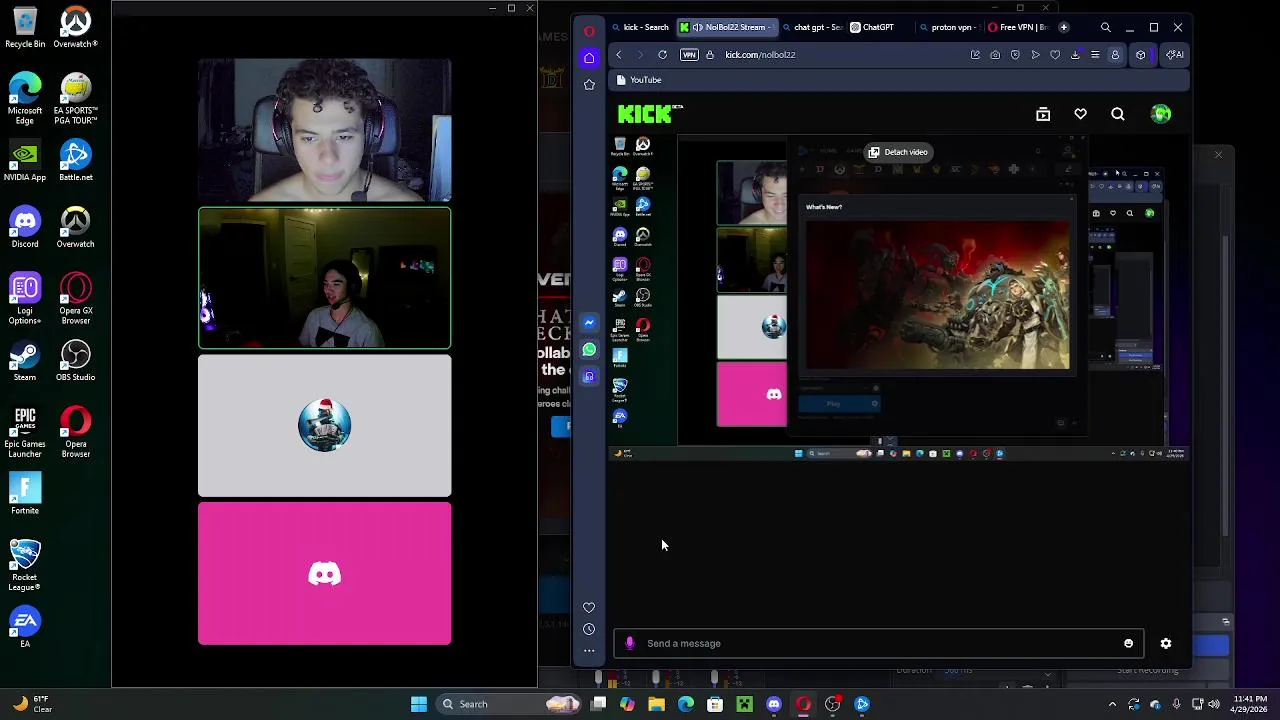Open the three-dots sidebar setup menu
Image resolution: width=1280 pixels, height=720 pixels.
coord(589,651)
